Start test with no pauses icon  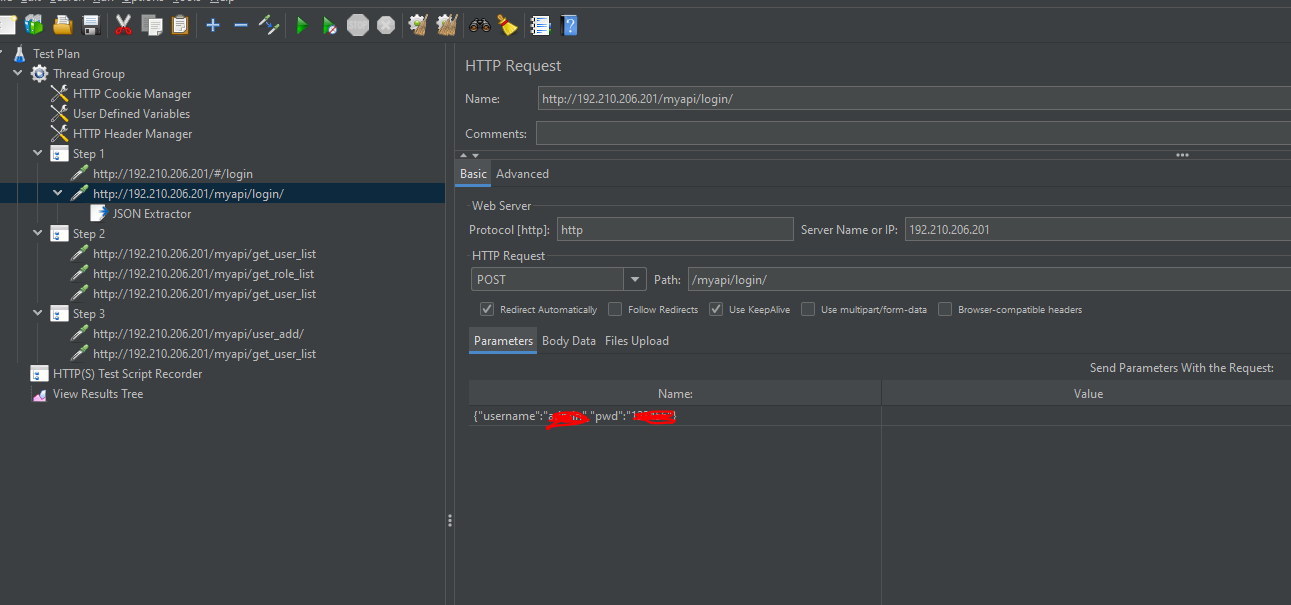tap(329, 25)
